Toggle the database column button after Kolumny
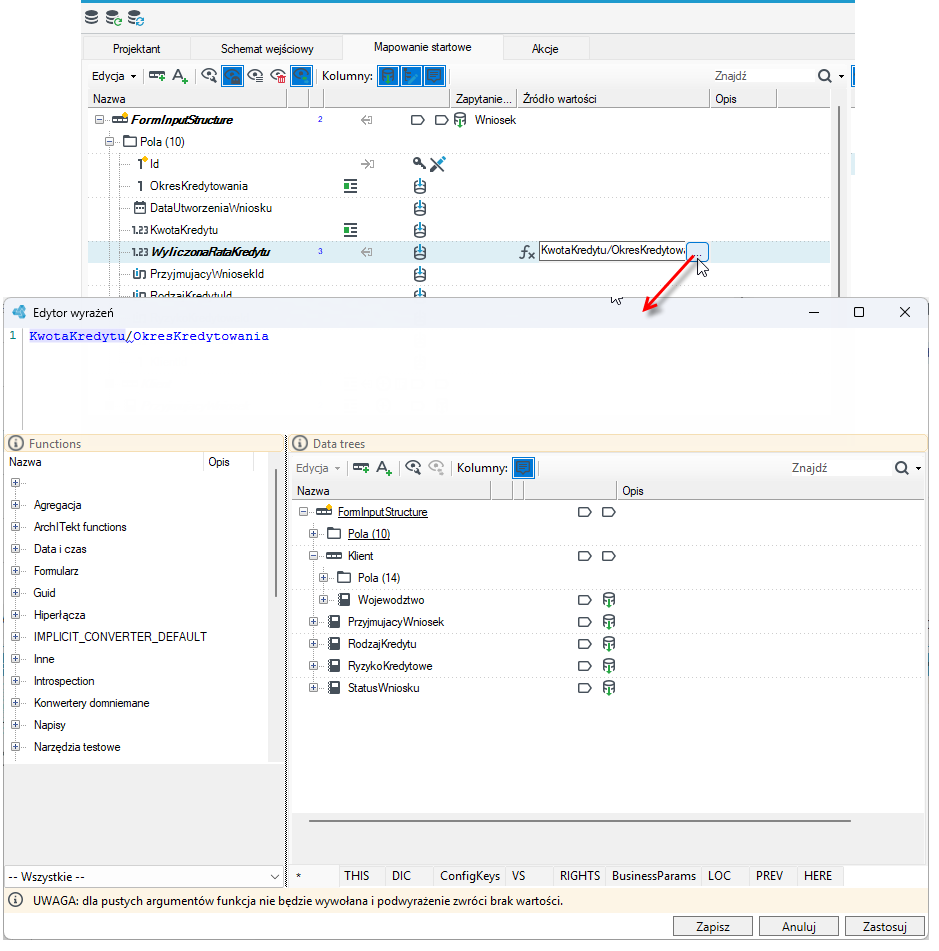 388,76
